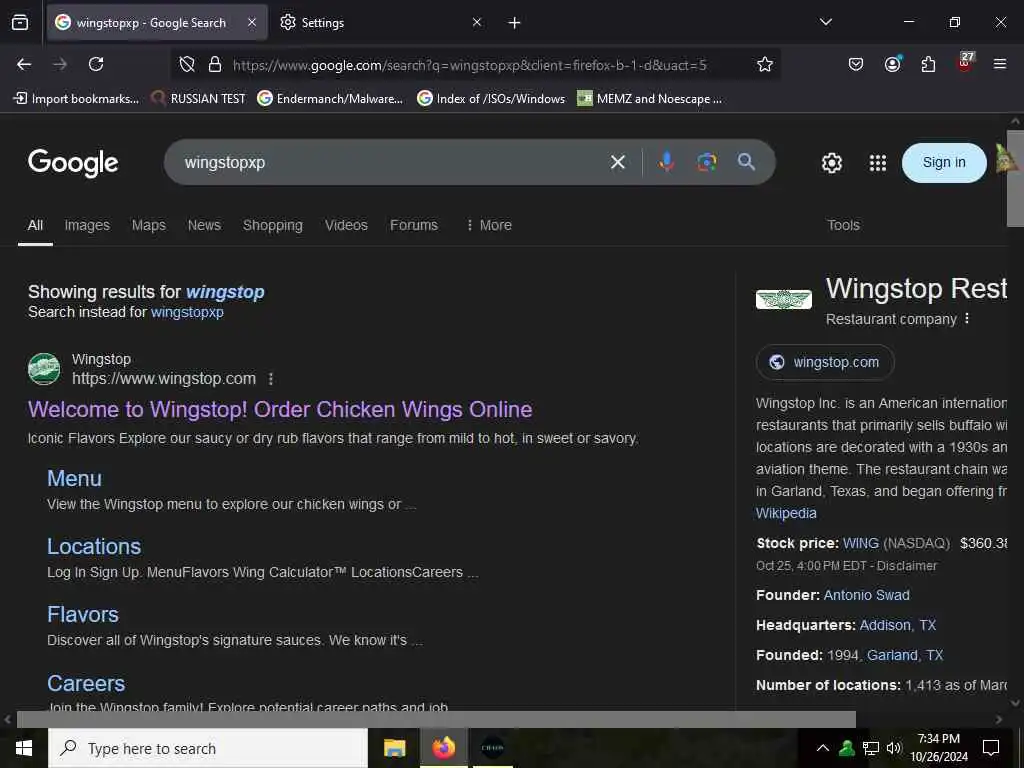Search by image with Google Lens
Viewport: 1024px width, 768px height.
pyautogui.click(x=706, y=162)
